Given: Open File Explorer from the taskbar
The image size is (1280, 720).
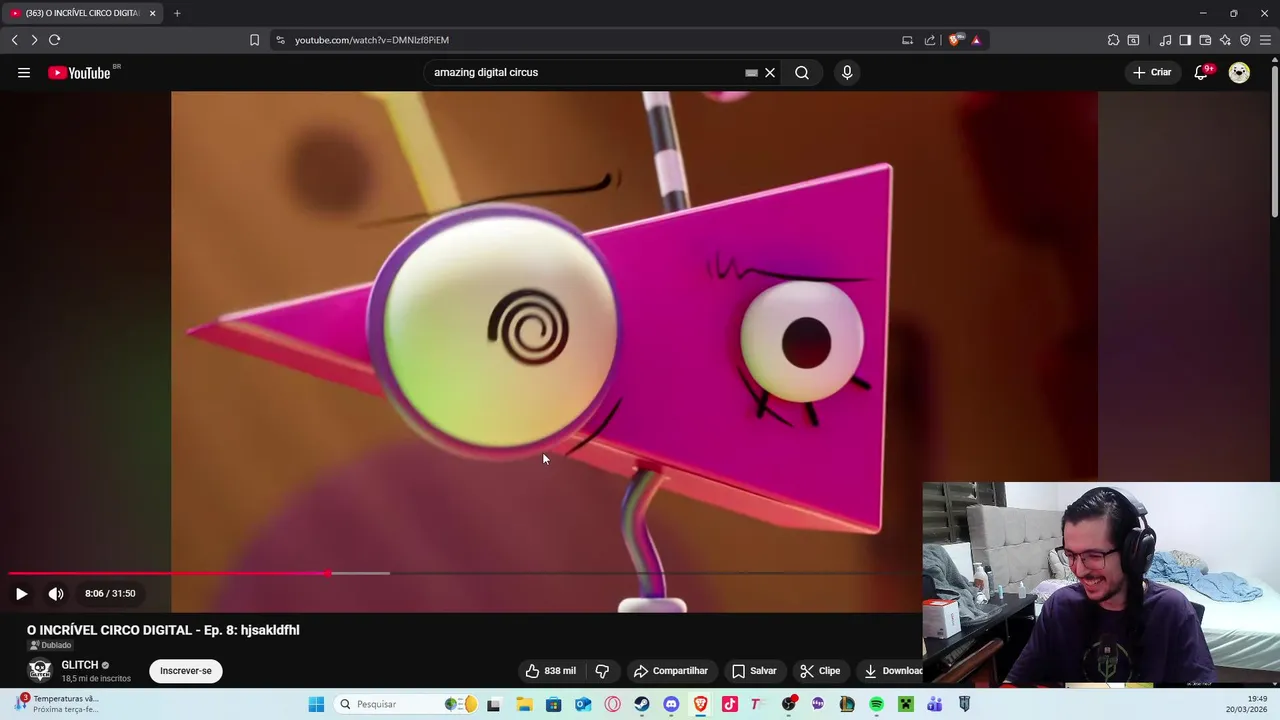Looking at the screenshot, I should point(524,704).
